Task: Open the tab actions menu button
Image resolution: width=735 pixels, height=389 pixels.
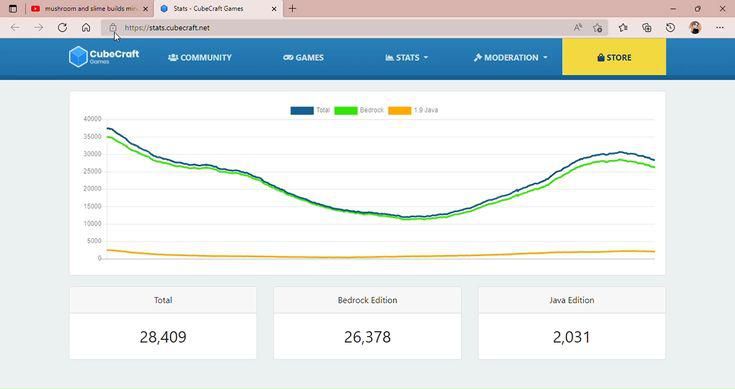Action: (x=13, y=8)
